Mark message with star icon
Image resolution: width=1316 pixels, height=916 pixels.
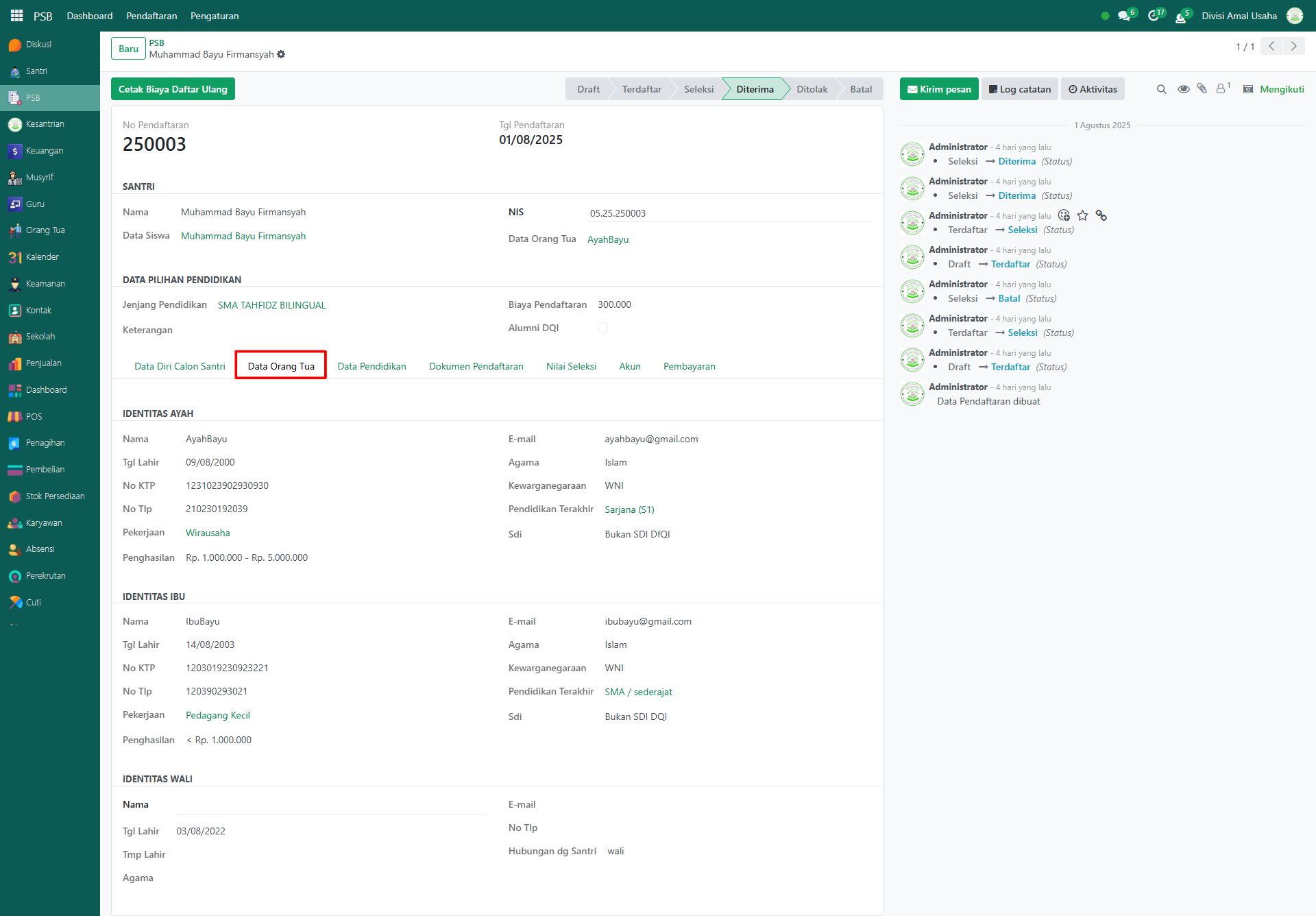[1082, 215]
